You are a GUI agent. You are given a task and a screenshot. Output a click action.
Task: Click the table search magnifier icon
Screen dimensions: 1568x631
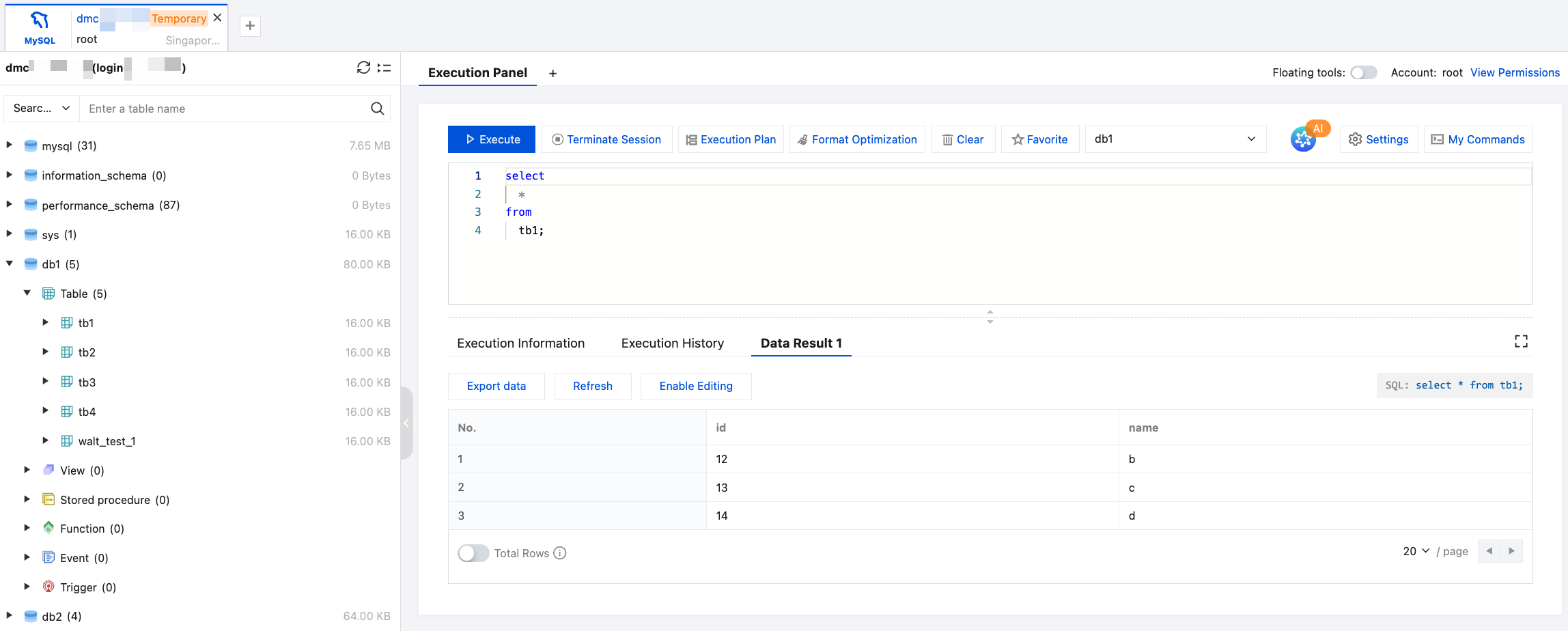pyautogui.click(x=377, y=109)
